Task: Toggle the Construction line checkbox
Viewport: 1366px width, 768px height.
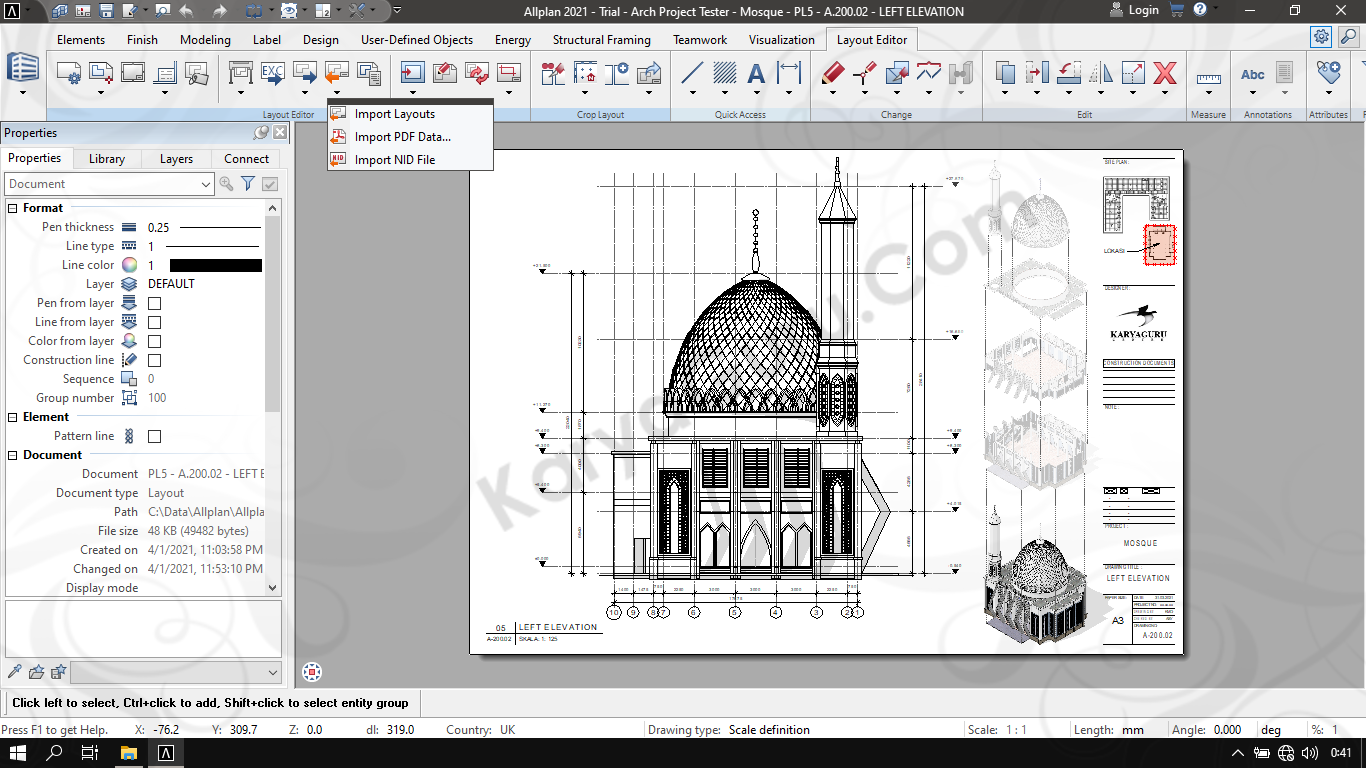Action: (x=155, y=360)
